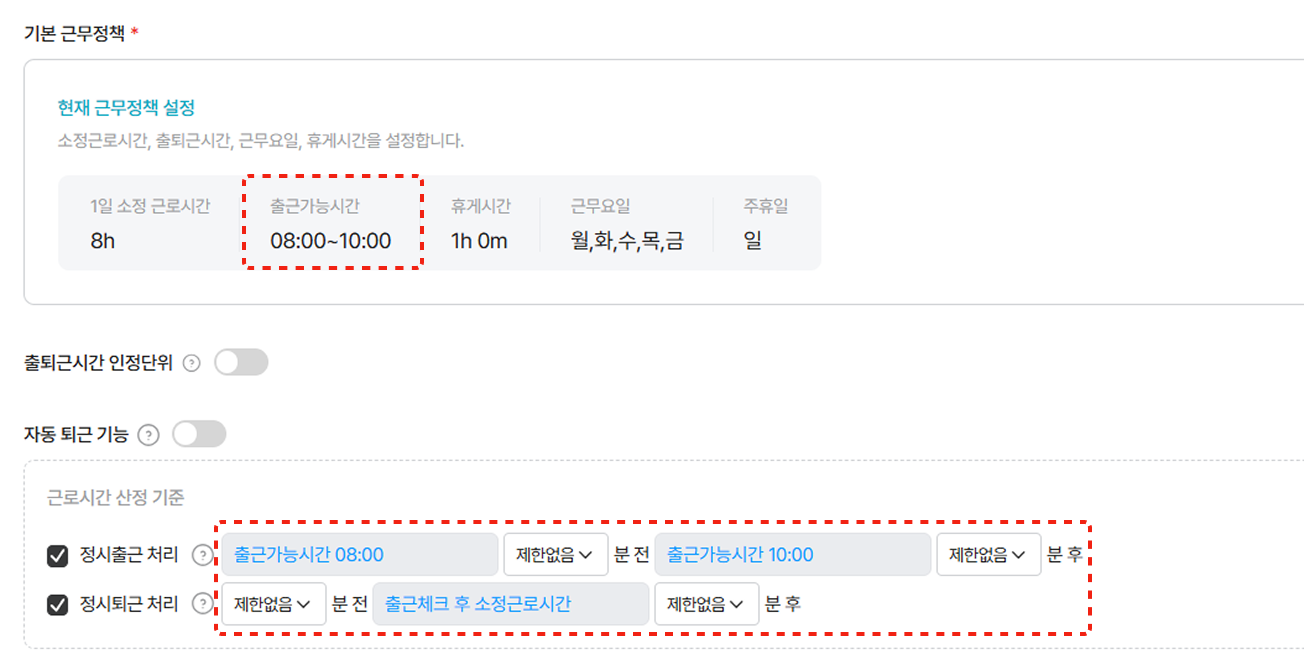Click the 현재 근무정책 설정 link
The height and width of the screenshot is (672, 1304).
126,107
